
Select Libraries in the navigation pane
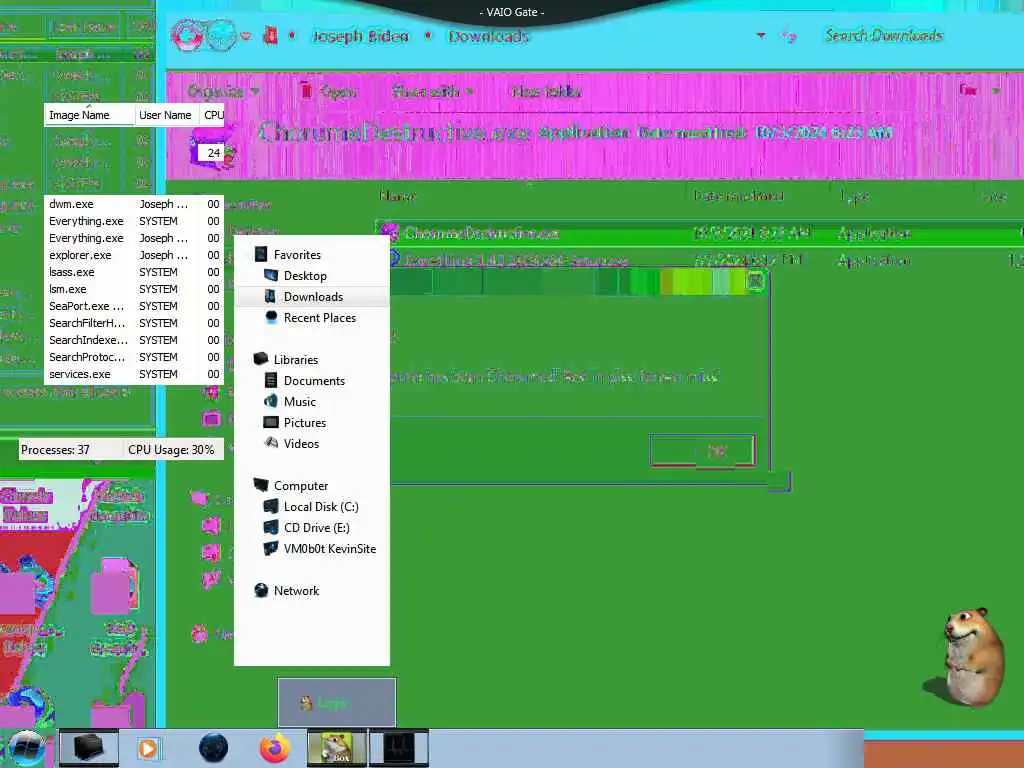click(295, 360)
